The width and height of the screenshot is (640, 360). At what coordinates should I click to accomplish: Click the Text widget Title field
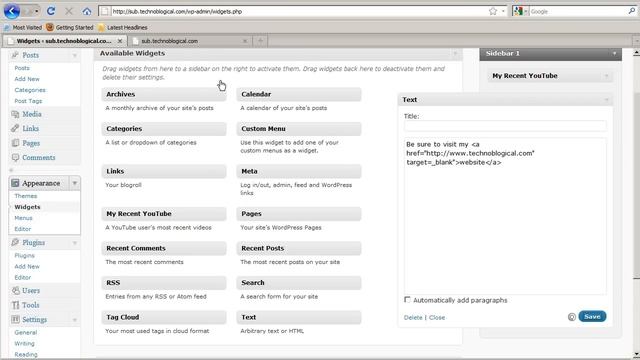505,126
